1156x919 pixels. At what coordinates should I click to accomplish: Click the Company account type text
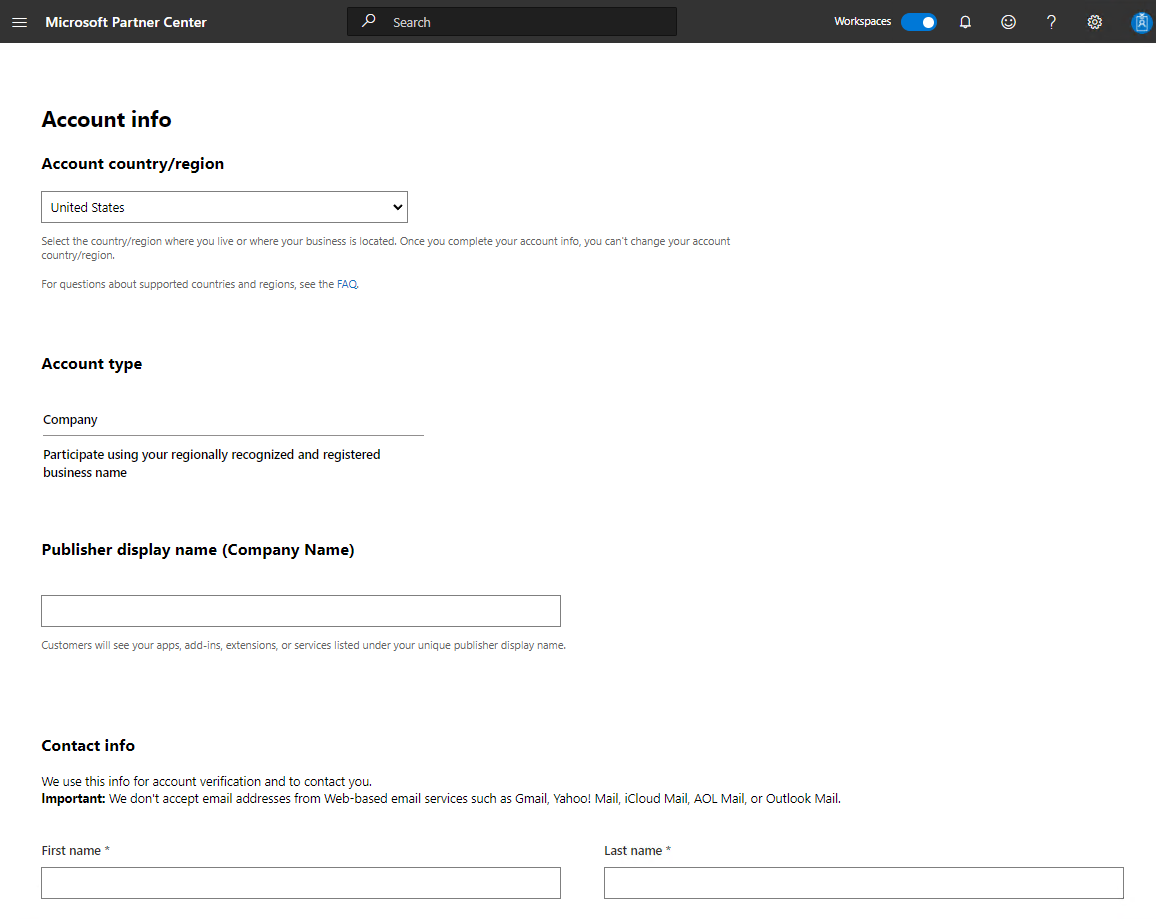pos(70,419)
